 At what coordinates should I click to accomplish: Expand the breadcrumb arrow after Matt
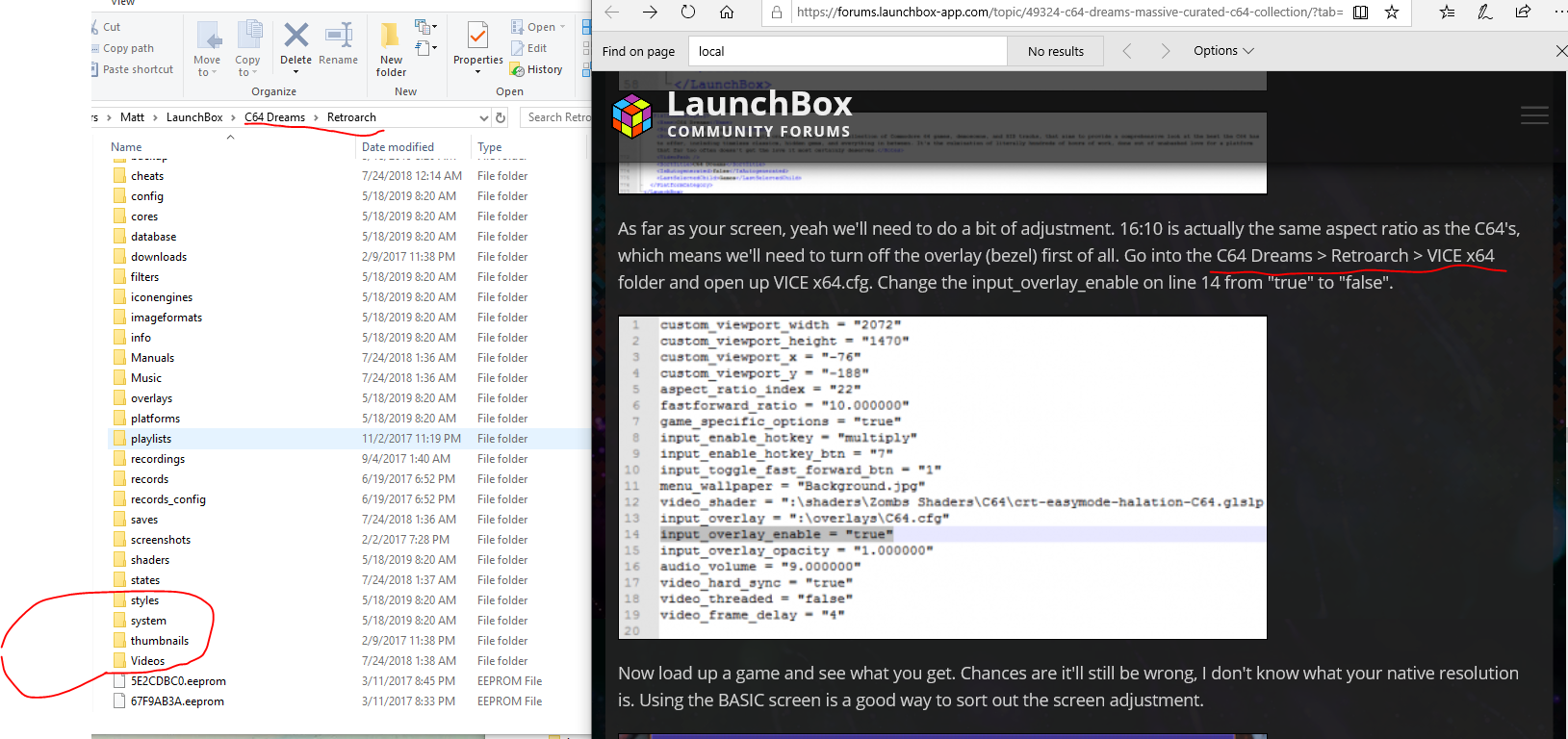point(155,117)
